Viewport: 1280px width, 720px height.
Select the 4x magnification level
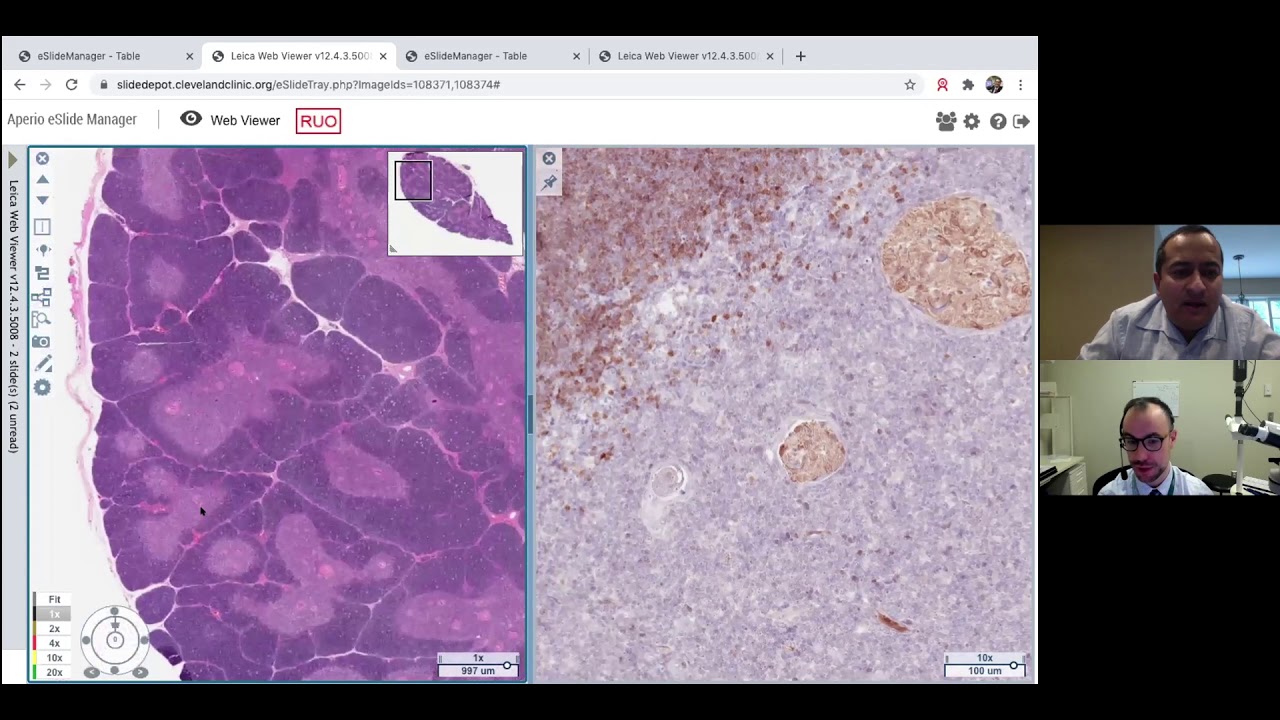[x=54, y=643]
